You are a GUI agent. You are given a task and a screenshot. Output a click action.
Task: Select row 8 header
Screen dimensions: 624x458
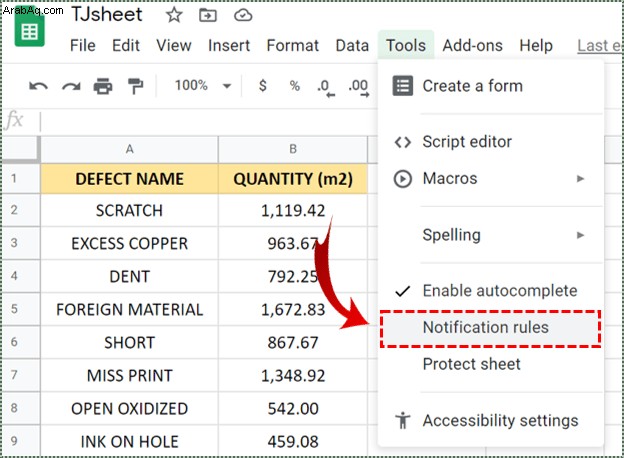(20, 408)
